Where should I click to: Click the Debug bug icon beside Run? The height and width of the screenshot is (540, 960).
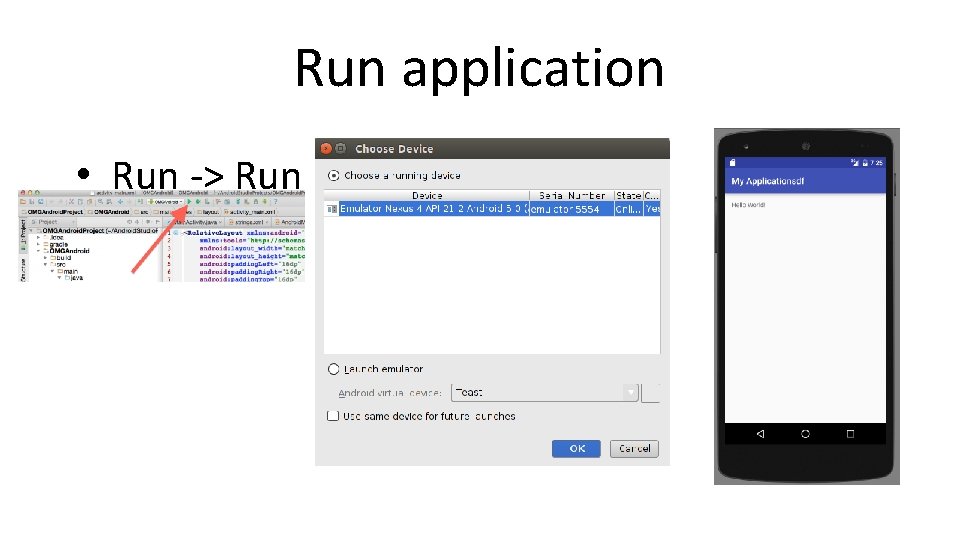click(x=198, y=201)
